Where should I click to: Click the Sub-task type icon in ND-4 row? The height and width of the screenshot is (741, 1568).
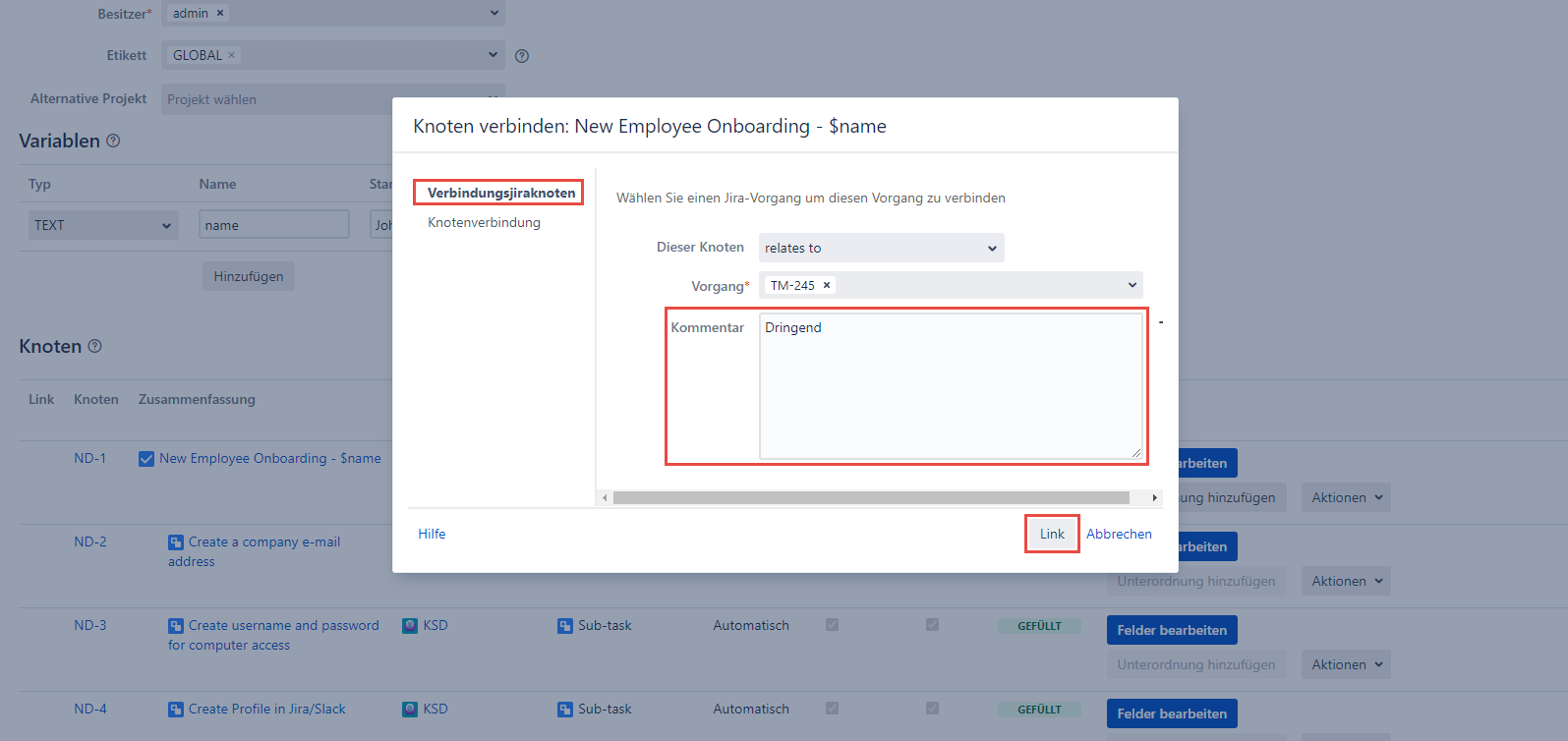point(565,709)
